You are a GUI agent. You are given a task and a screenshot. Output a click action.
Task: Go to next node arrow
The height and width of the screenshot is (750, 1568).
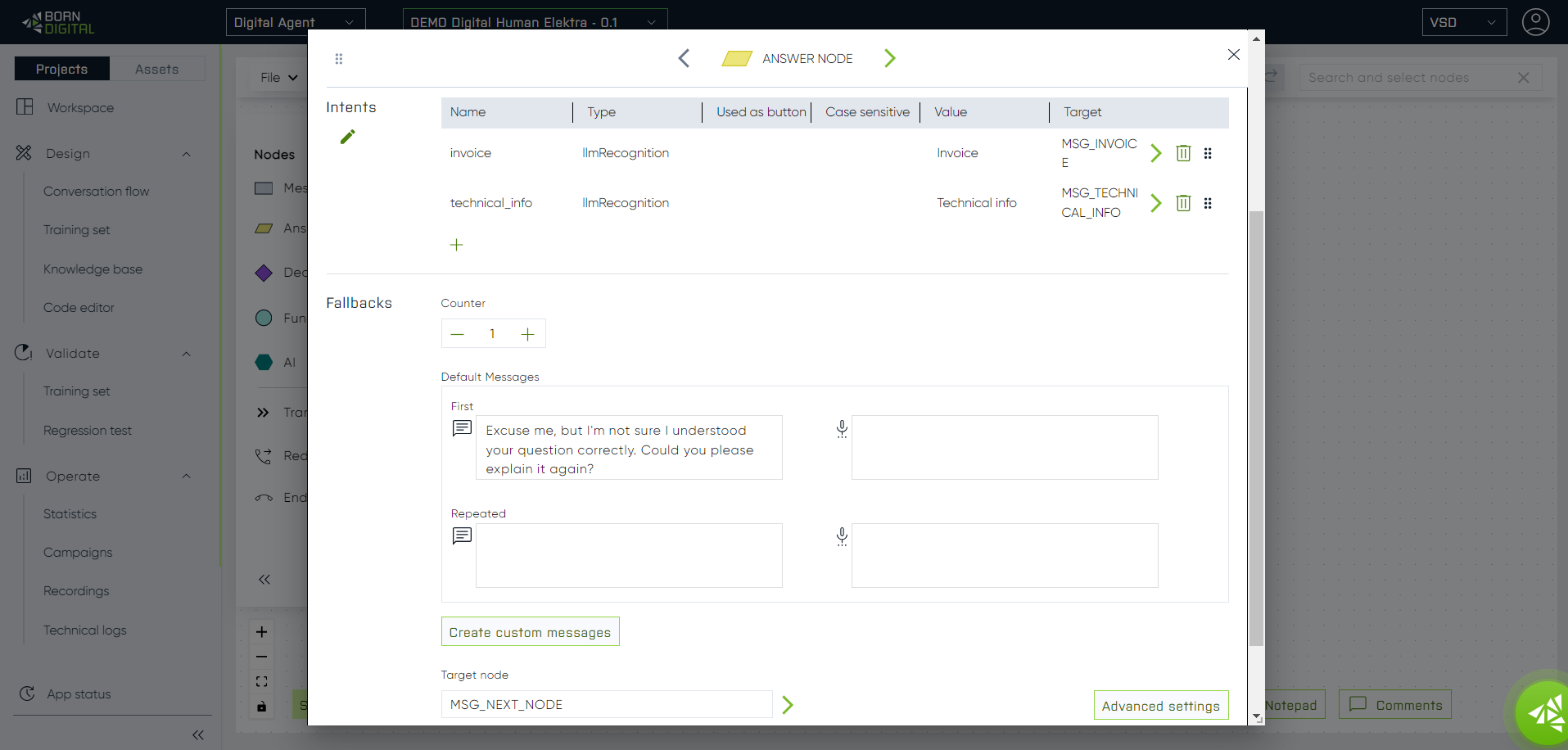coord(890,58)
